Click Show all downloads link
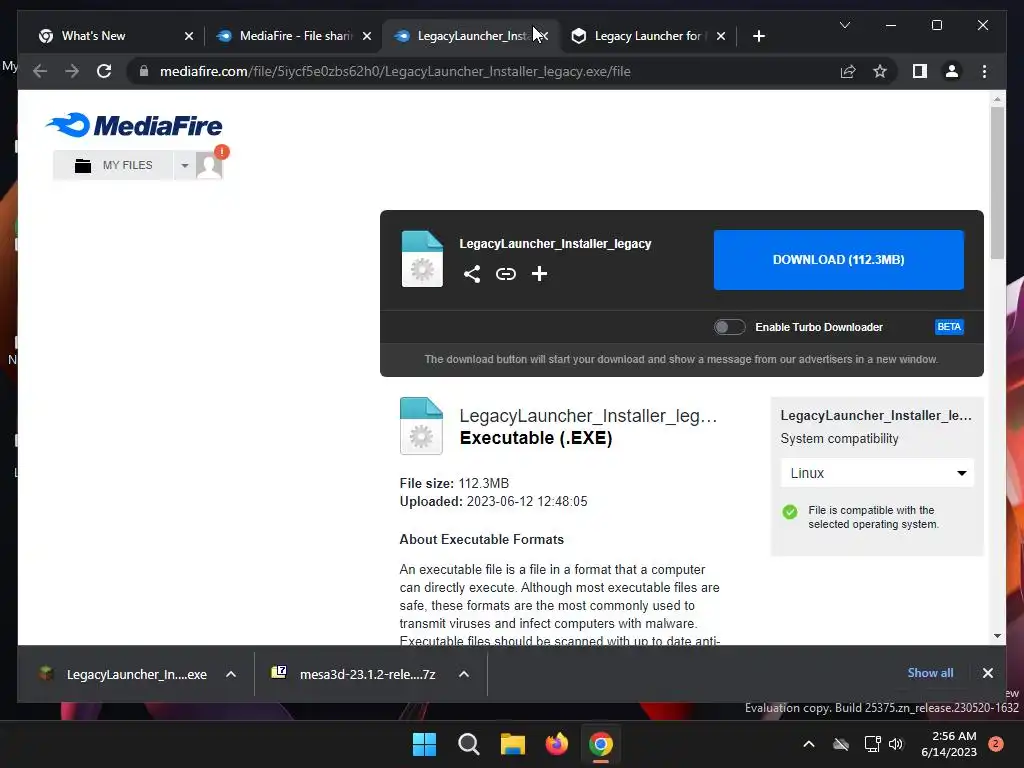This screenshot has height=768, width=1024. tap(930, 673)
